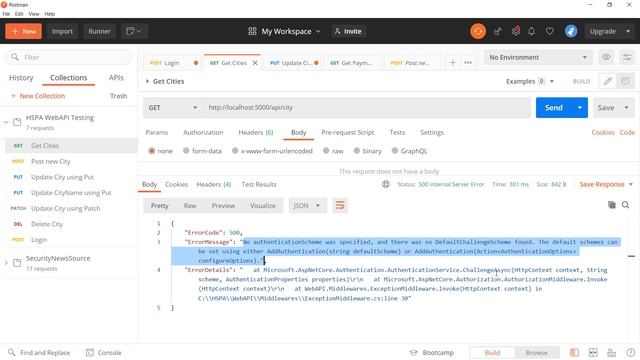Expand the SecurityNewsSource collection
Image resolution: width=640 pixels, height=360 pixels.
6,263
